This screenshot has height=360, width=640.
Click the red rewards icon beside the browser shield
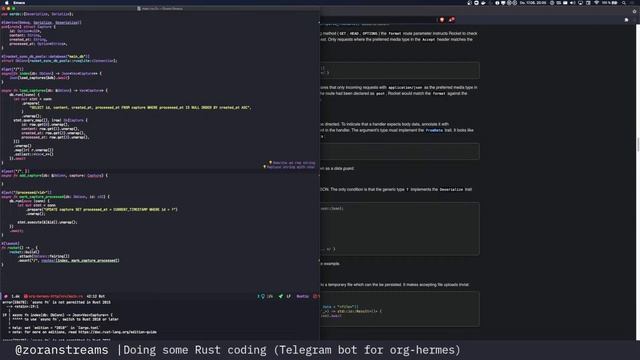pos(452,20)
